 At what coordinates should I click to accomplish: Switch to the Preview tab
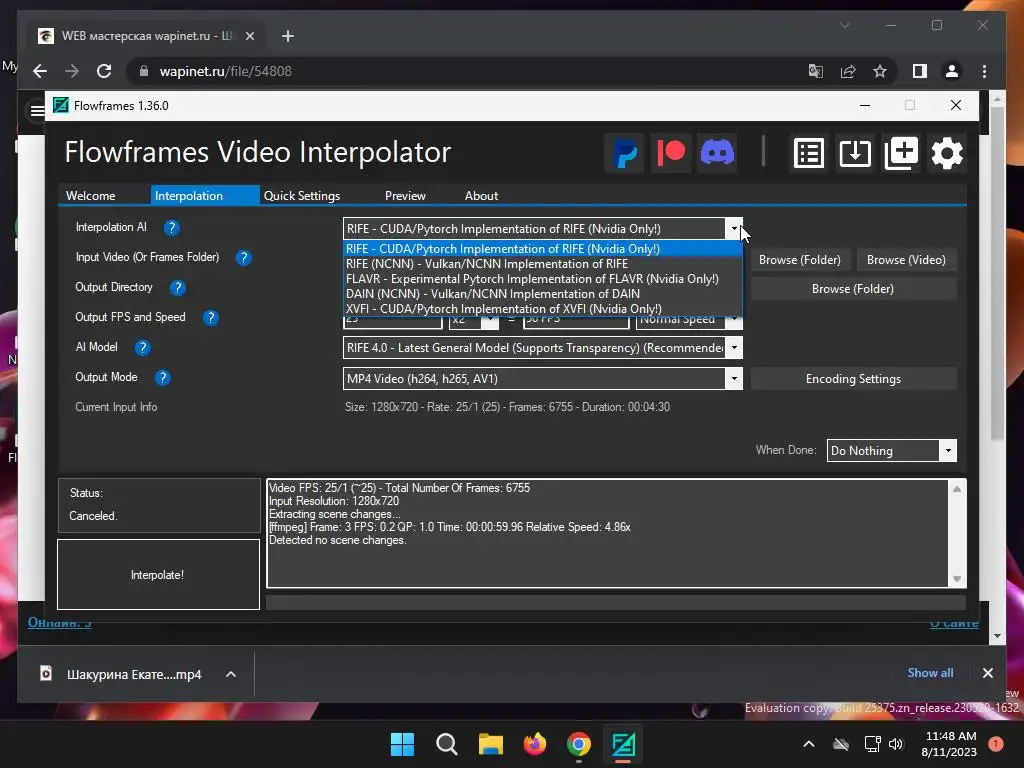(405, 196)
